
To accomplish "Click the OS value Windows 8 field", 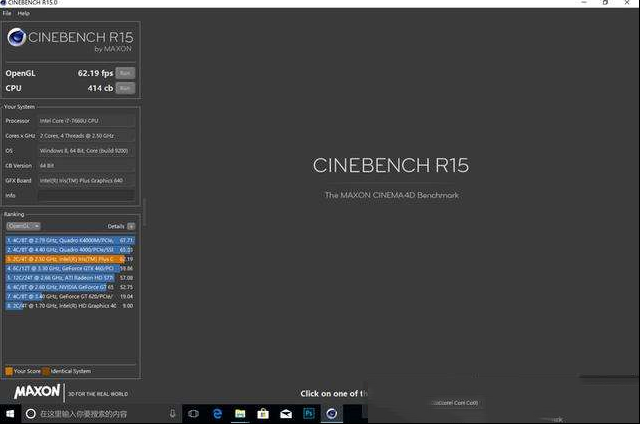I will pyautogui.click(x=86, y=151).
